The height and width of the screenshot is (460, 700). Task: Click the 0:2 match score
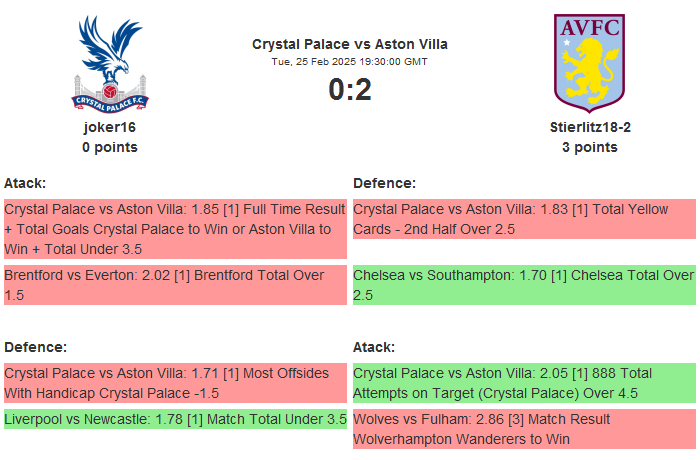pyautogui.click(x=350, y=90)
